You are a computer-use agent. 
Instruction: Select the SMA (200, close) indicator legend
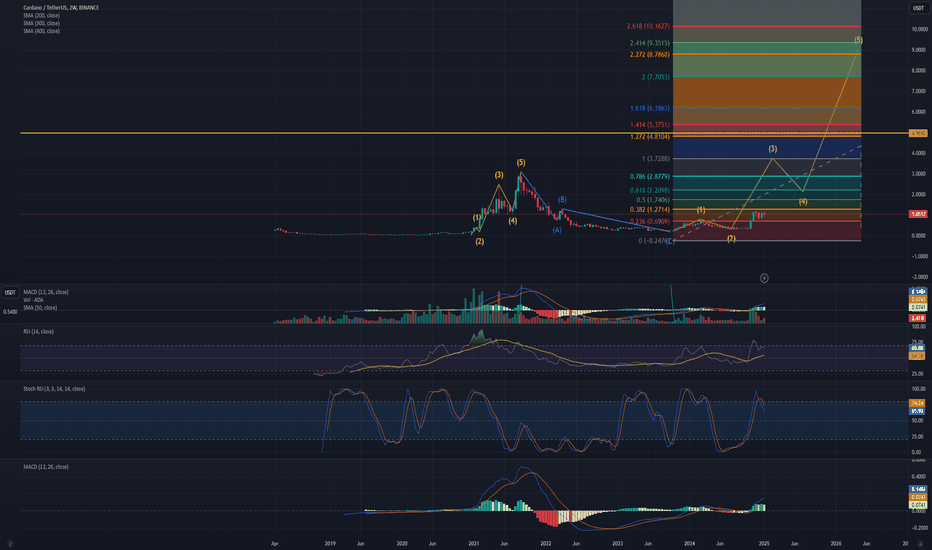pyautogui.click(x=42, y=15)
